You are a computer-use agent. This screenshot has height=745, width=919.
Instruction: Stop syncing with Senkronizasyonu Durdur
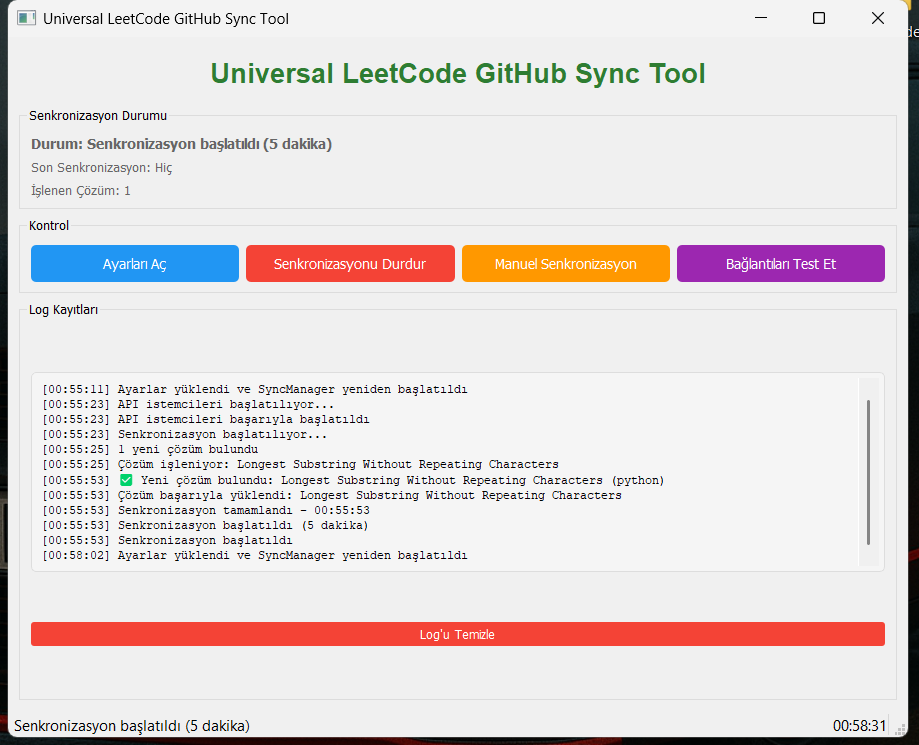350,263
